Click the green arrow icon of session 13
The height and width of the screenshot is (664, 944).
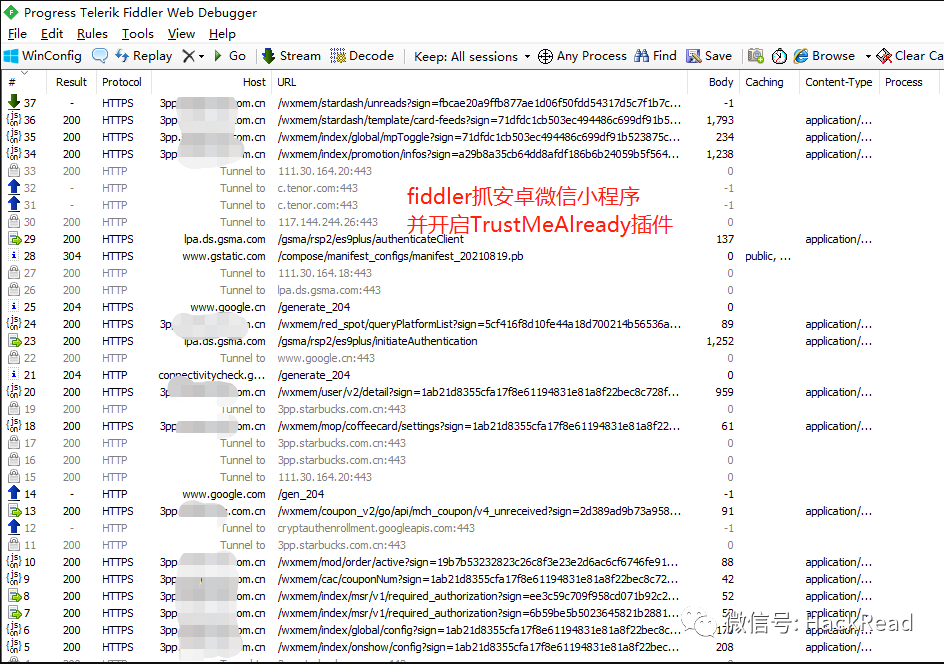pyautogui.click(x=14, y=510)
